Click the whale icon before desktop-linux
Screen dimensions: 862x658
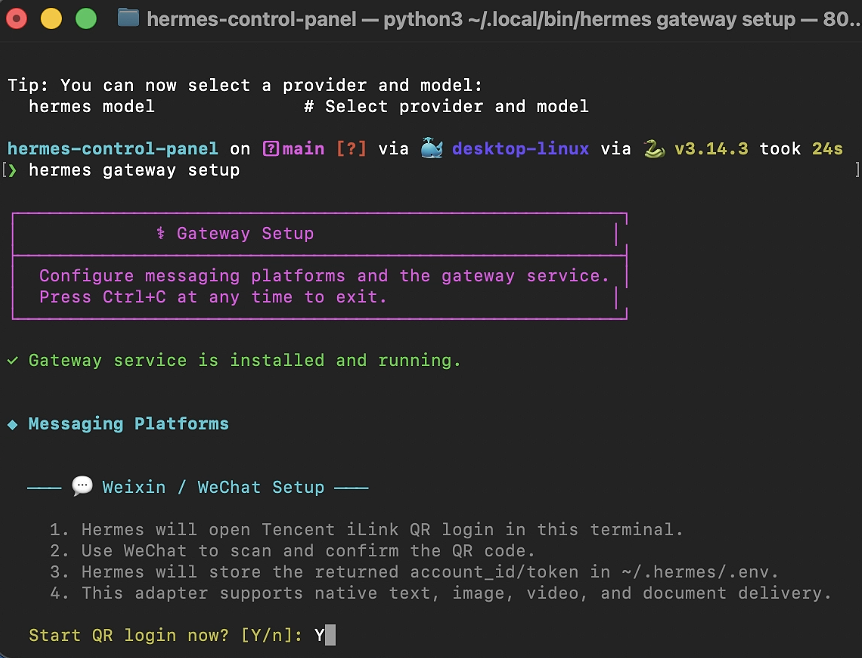point(432,148)
